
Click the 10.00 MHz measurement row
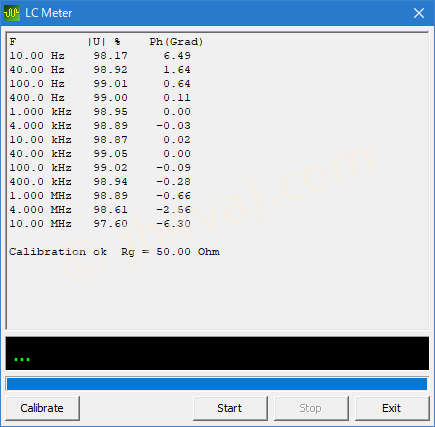[100, 224]
